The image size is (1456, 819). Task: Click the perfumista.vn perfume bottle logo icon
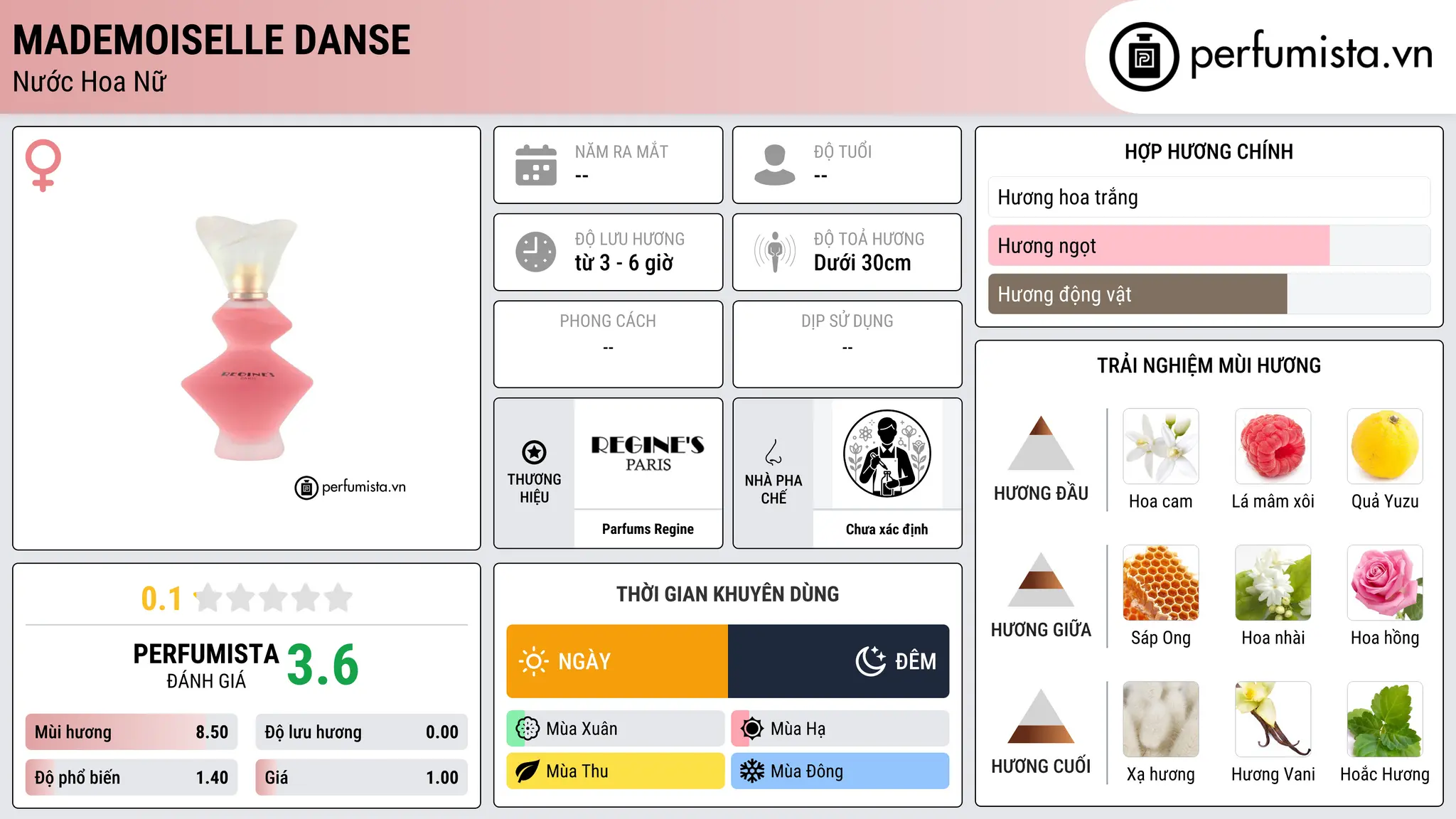click(x=1144, y=57)
